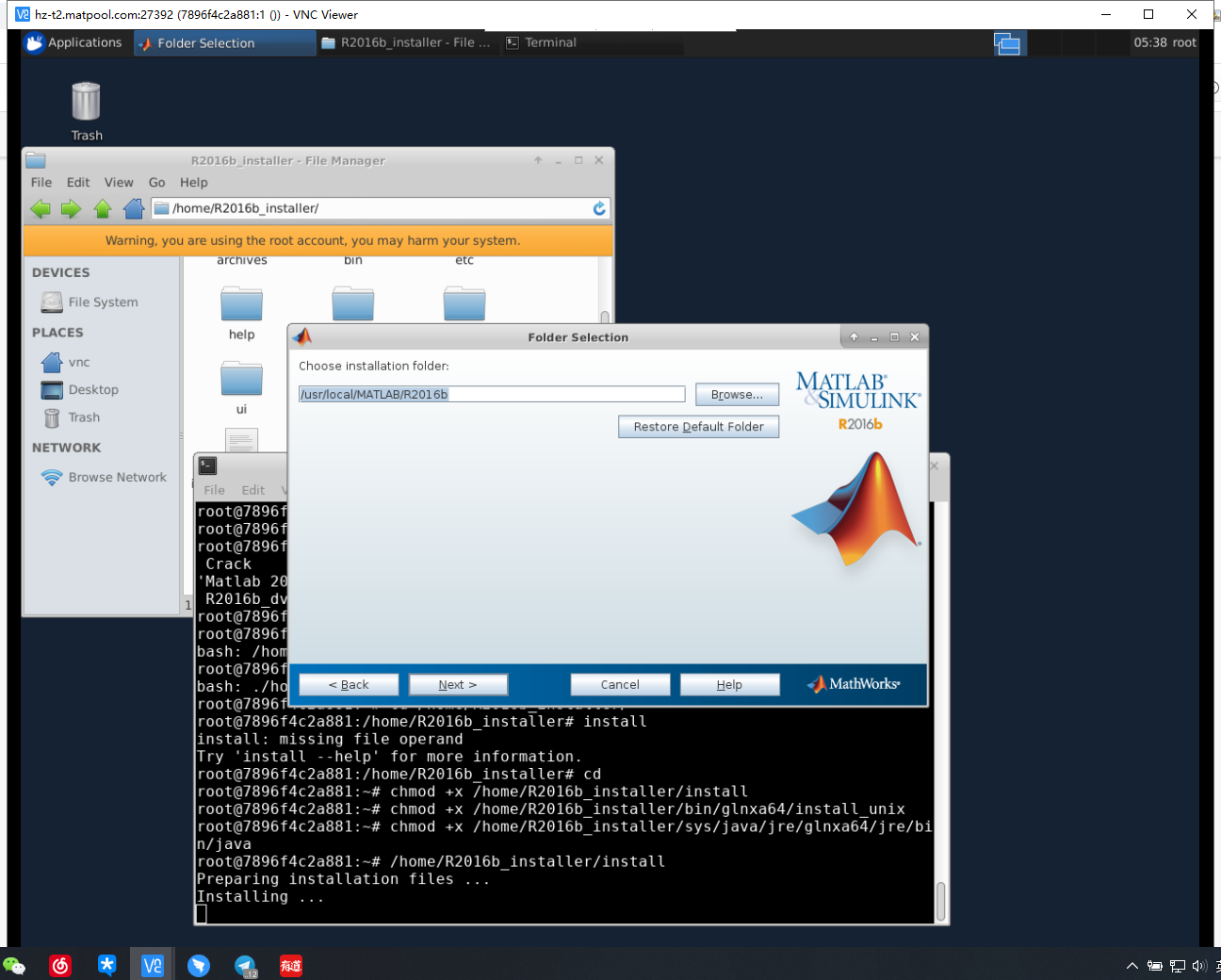Click VNC Viewer icon in Windows taskbar
The height and width of the screenshot is (980, 1221).
click(x=153, y=965)
